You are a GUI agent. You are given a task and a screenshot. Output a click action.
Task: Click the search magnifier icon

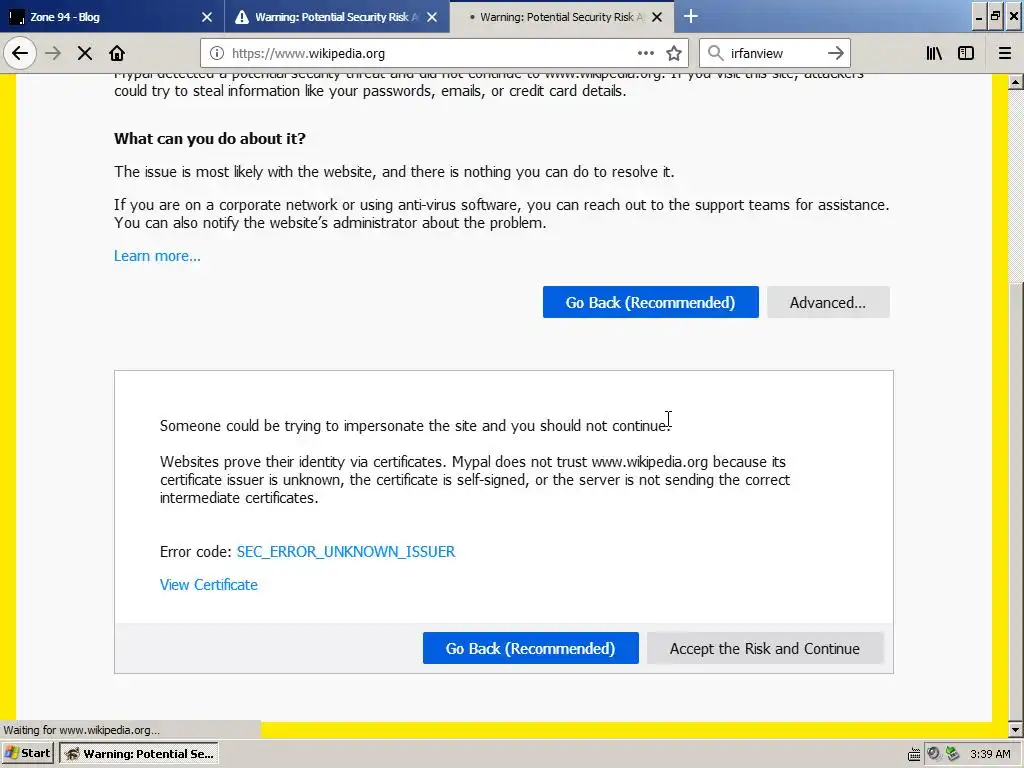point(716,54)
